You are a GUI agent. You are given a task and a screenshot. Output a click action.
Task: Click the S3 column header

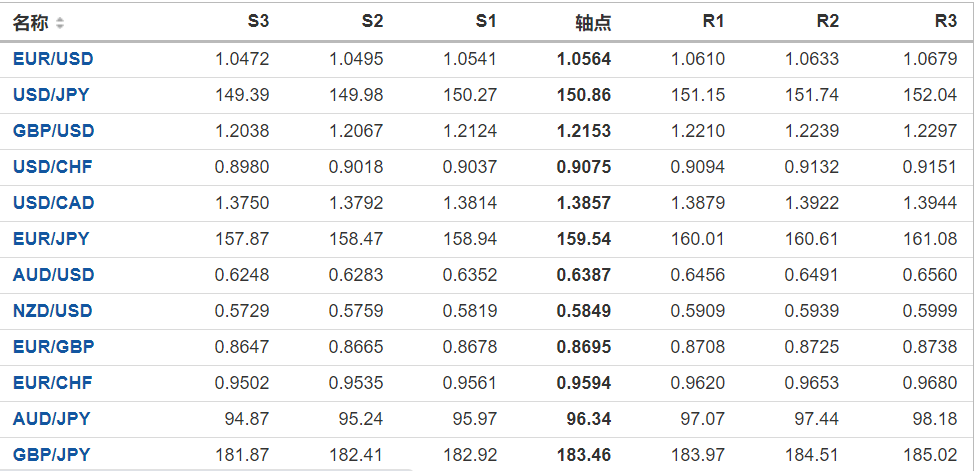point(258,21)
